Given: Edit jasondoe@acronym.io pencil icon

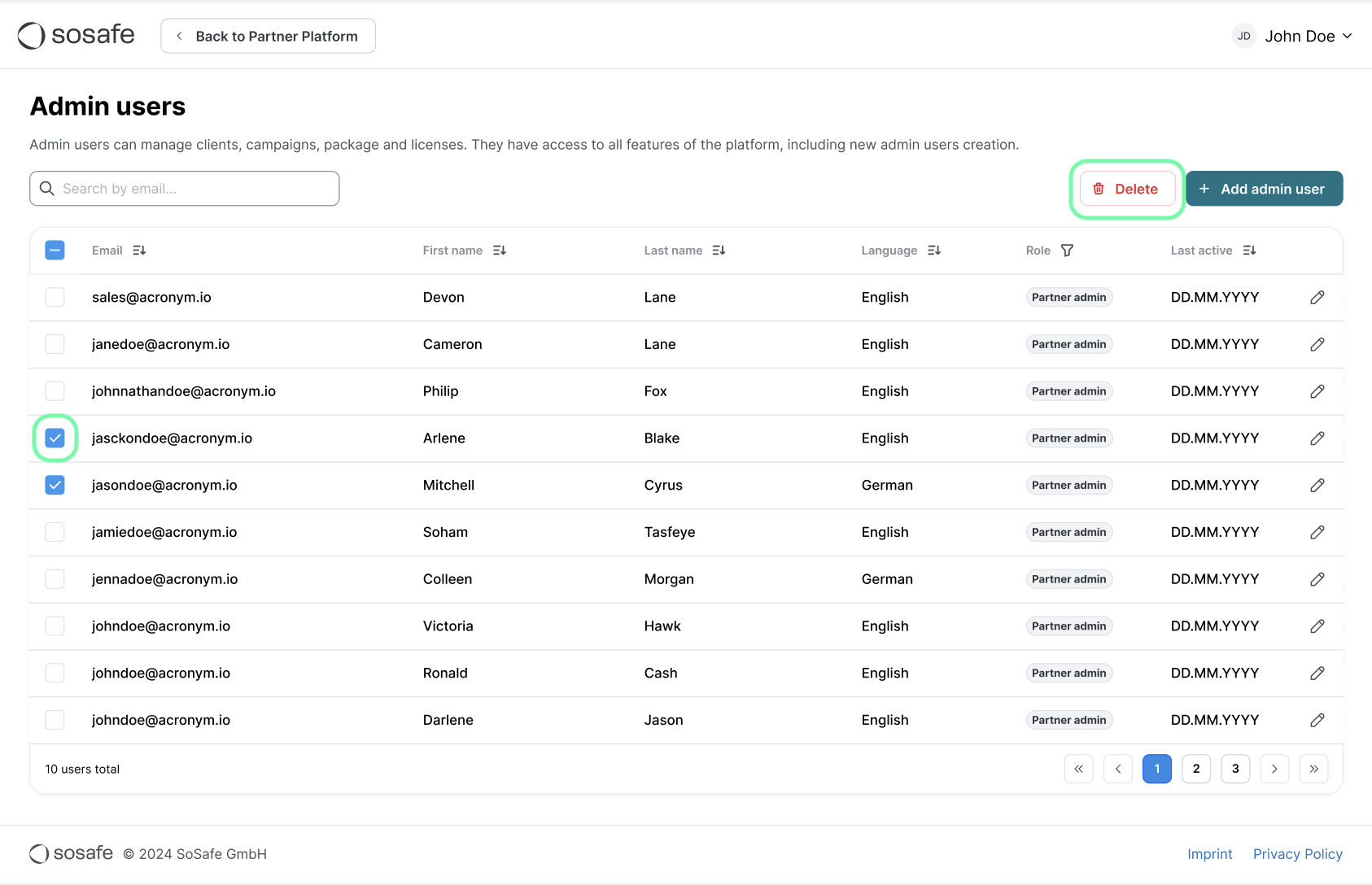Looking at the screenshot, I should coord(1317,486).
